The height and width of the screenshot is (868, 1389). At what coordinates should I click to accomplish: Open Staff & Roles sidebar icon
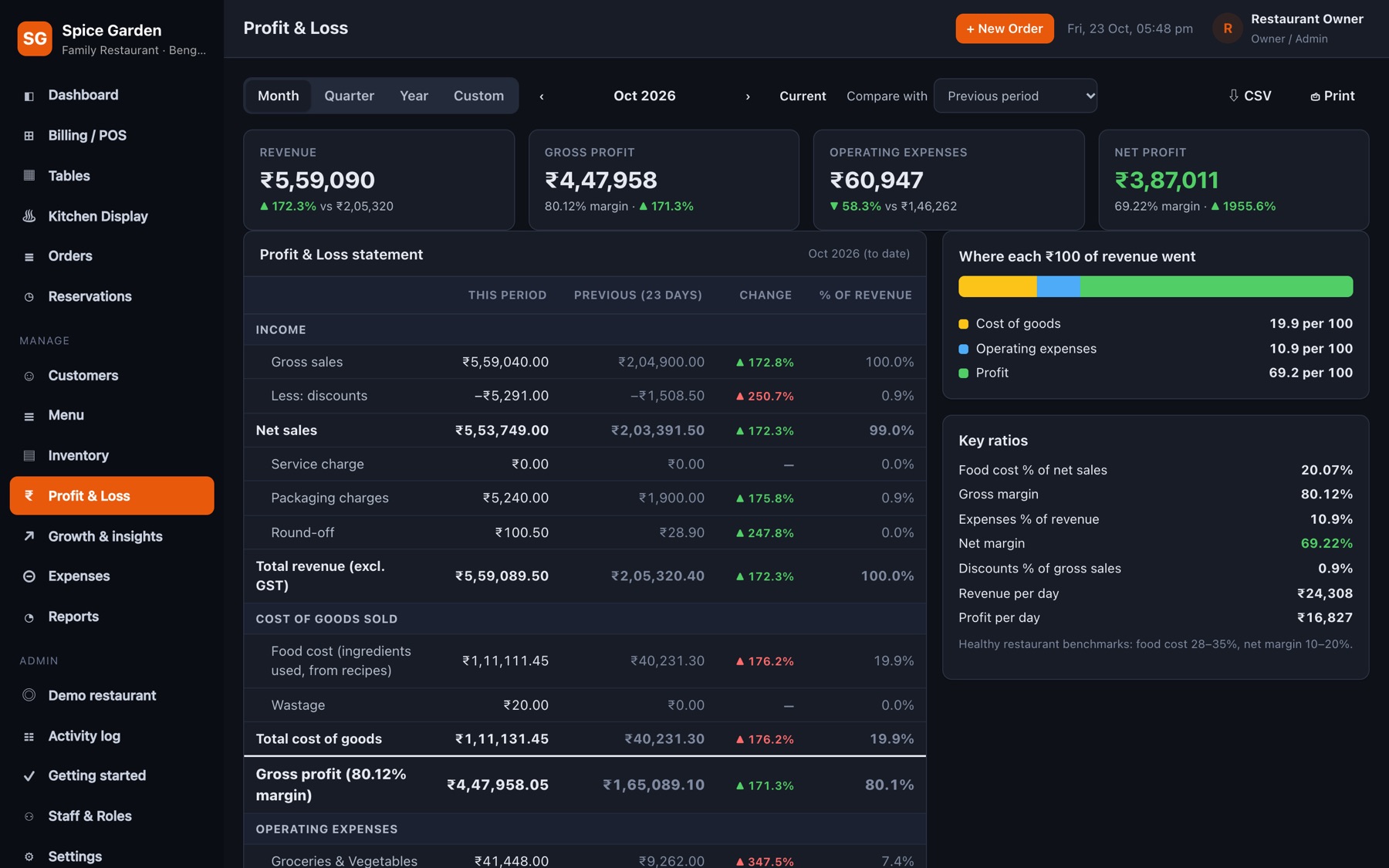point(29,816)
